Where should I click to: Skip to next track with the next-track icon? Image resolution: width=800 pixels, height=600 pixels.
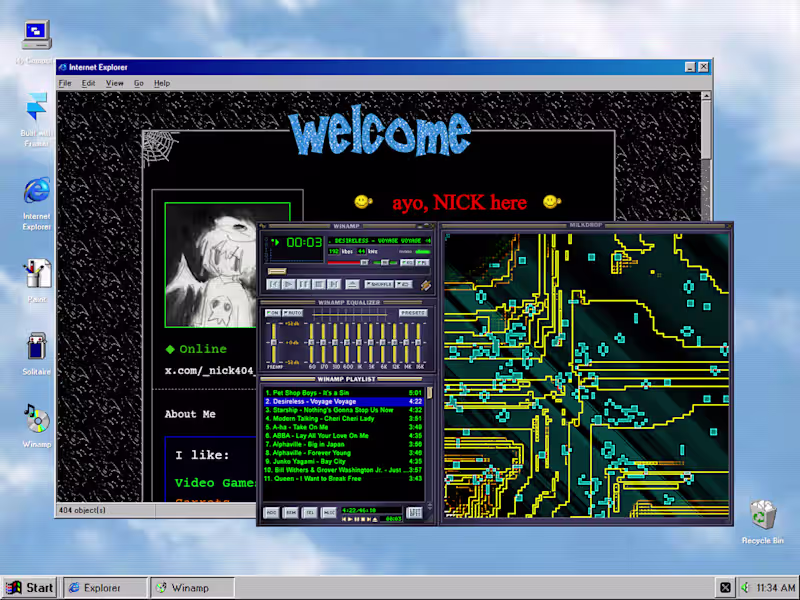click(332, 285)
